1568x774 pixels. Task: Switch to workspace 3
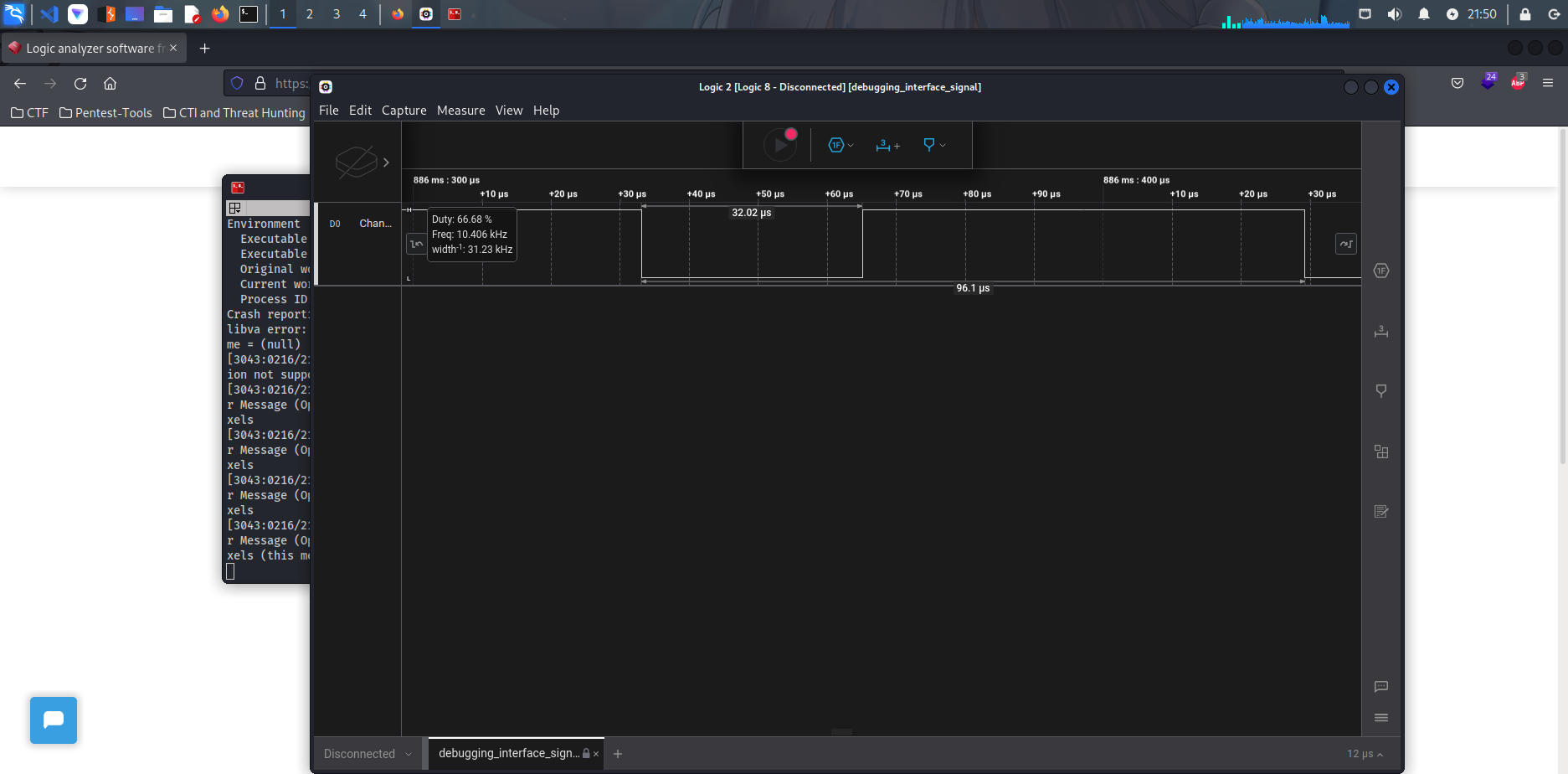(337, 14)
